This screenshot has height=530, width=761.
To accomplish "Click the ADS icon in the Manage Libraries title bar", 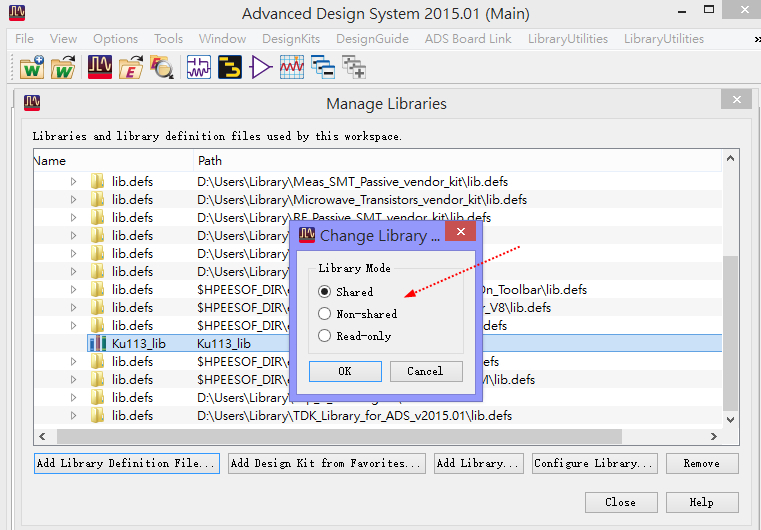I will tap(32, 103).
